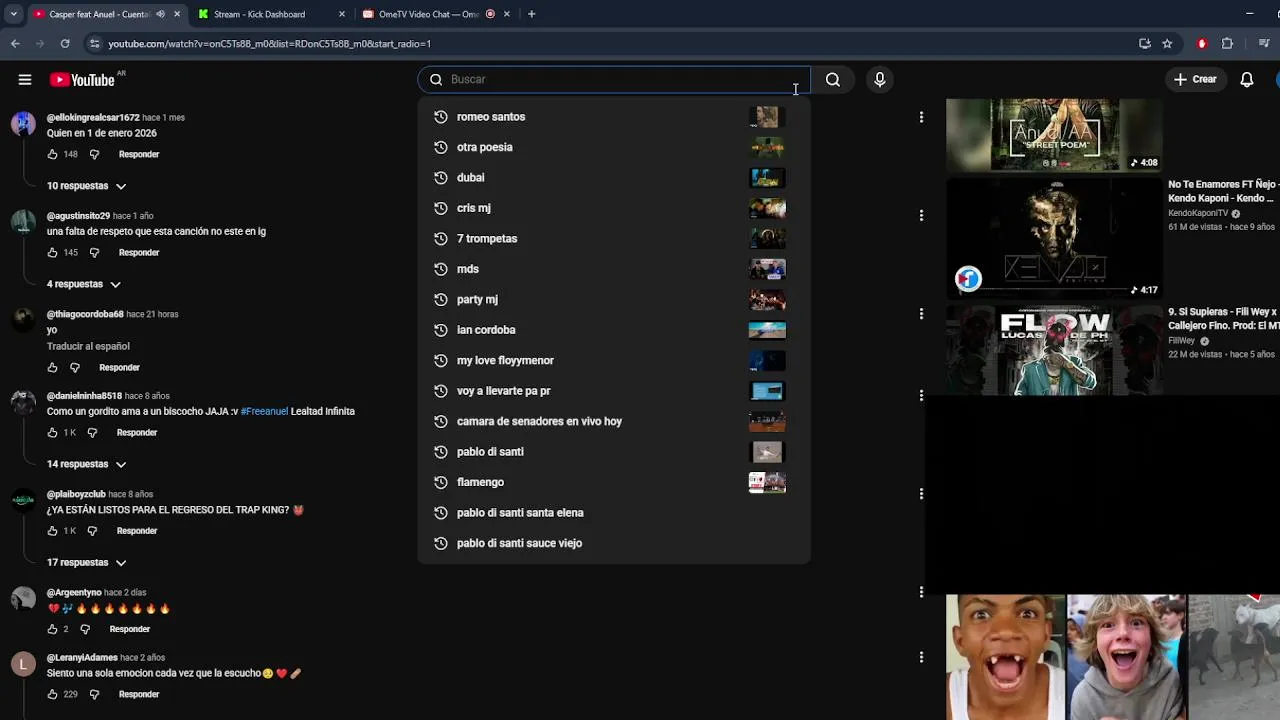Screen dimensions: 1280x720
Task: Open the @plaiboyzclub channel name
Action: tap(76, 494)
